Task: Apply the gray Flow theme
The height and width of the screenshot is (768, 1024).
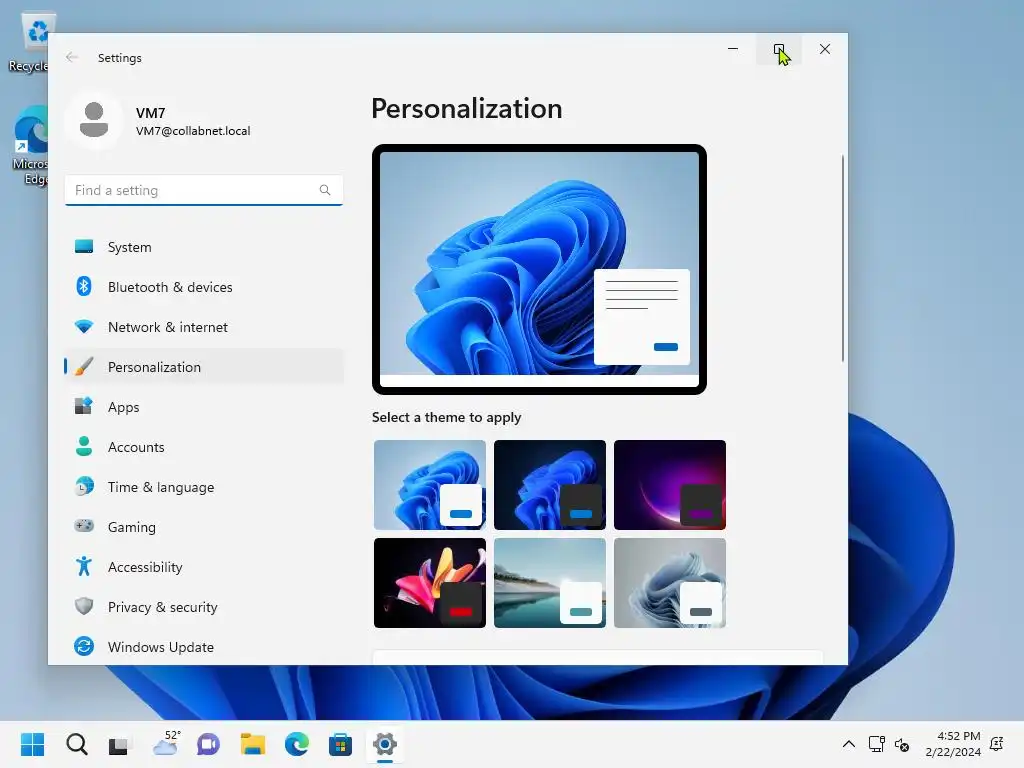Action: (x=670, y=583)
